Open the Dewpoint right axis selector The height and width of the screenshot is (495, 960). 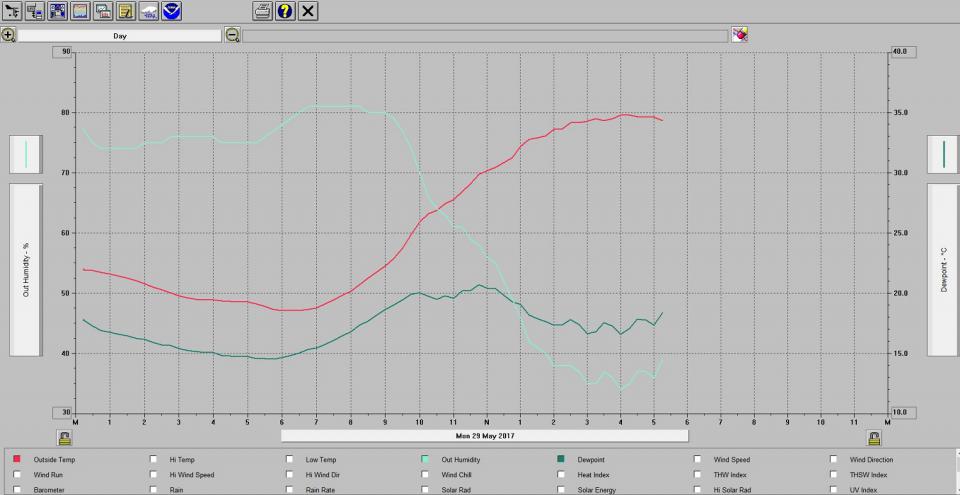943,269
